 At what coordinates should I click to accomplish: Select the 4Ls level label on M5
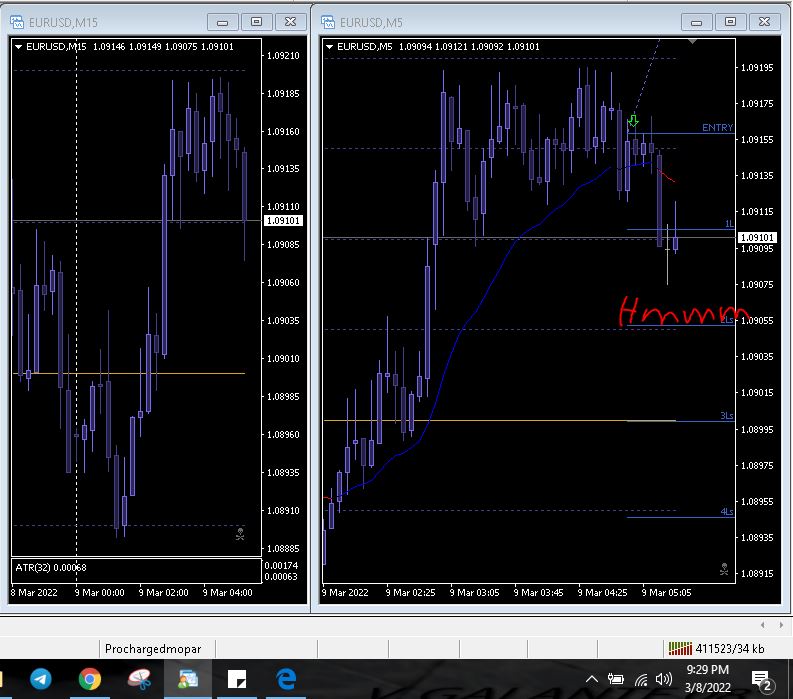[x=727, y=512]
